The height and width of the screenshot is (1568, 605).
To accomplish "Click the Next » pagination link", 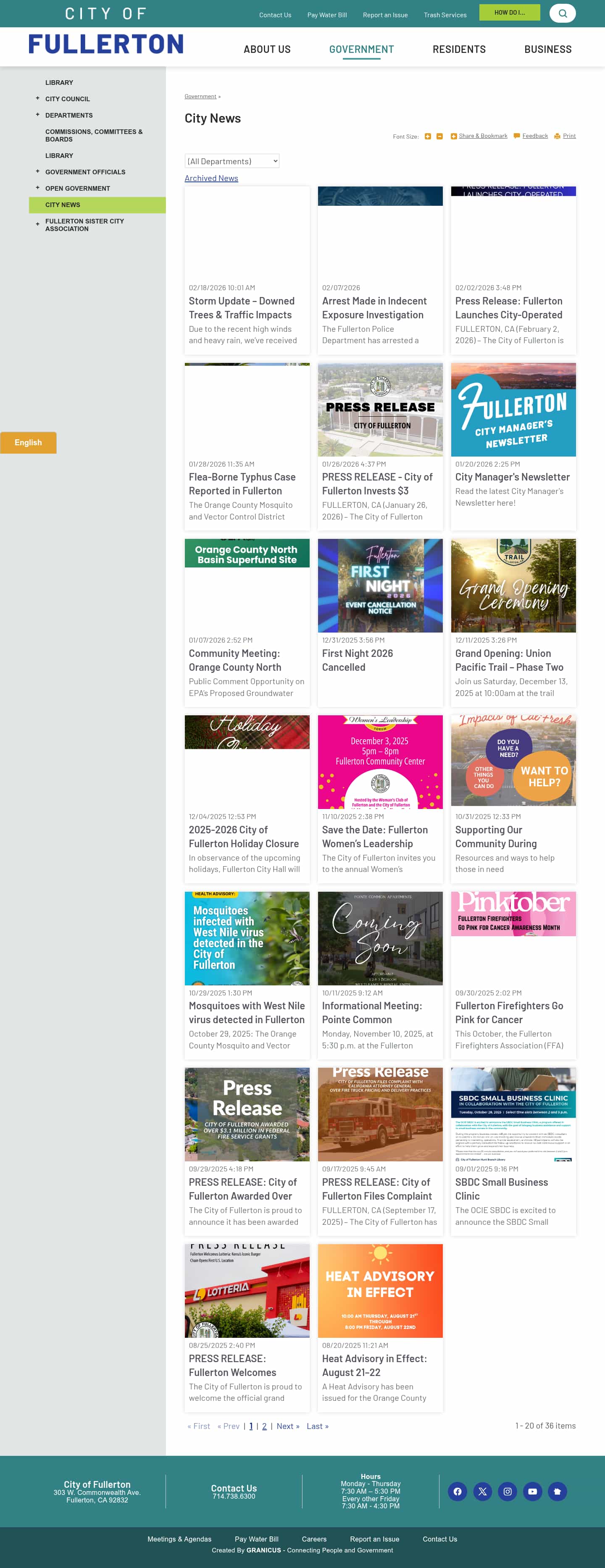I will coord(288,1426).
